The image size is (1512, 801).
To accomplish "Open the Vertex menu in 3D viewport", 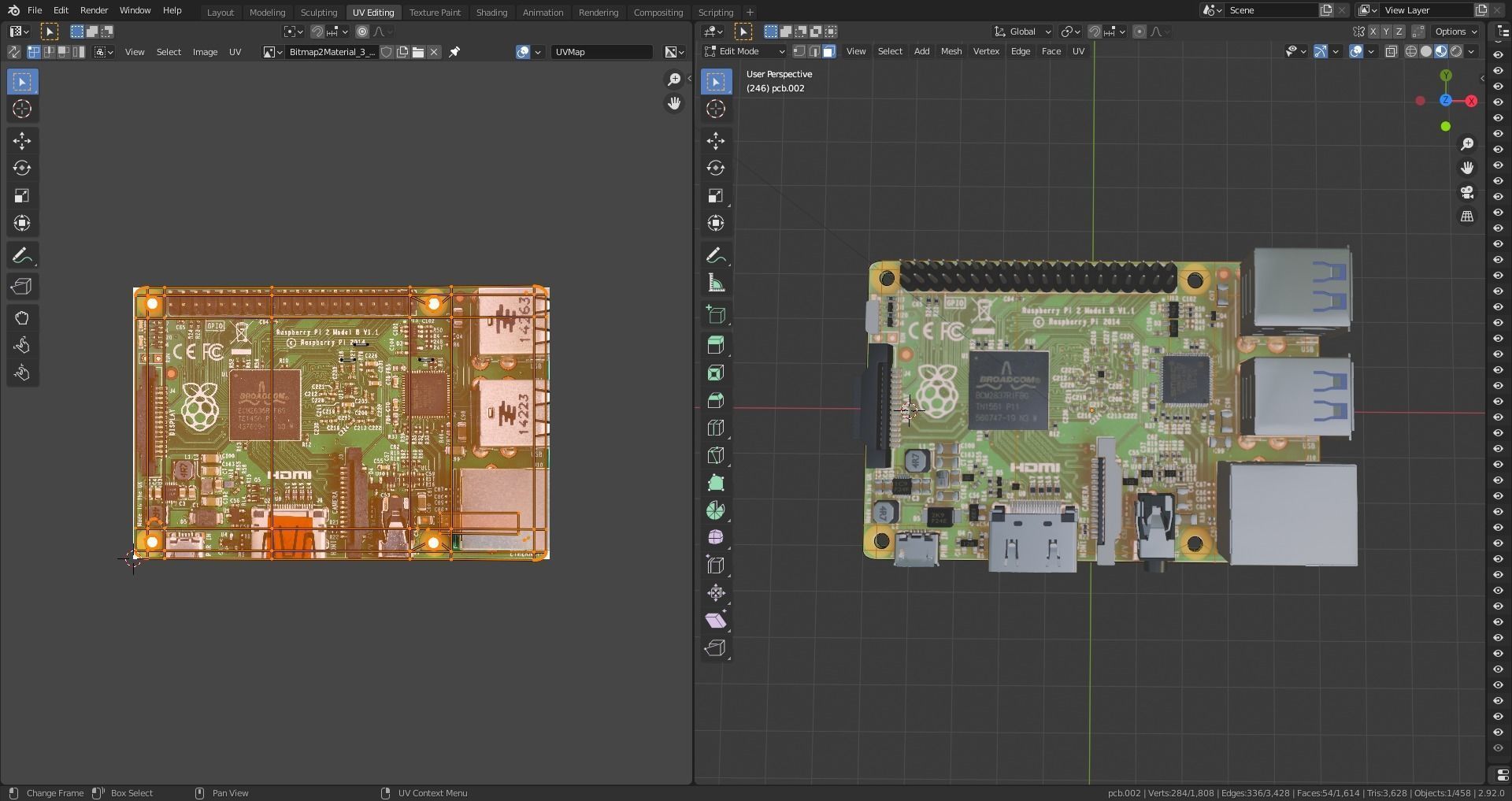I will (986, 51).
